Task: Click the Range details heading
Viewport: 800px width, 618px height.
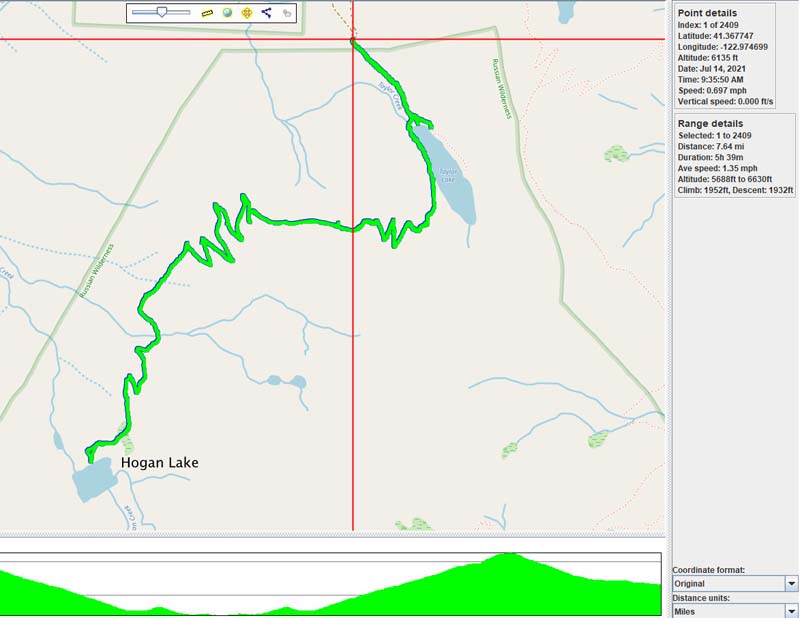Action: pyautogui.click(x=710, y=123)
